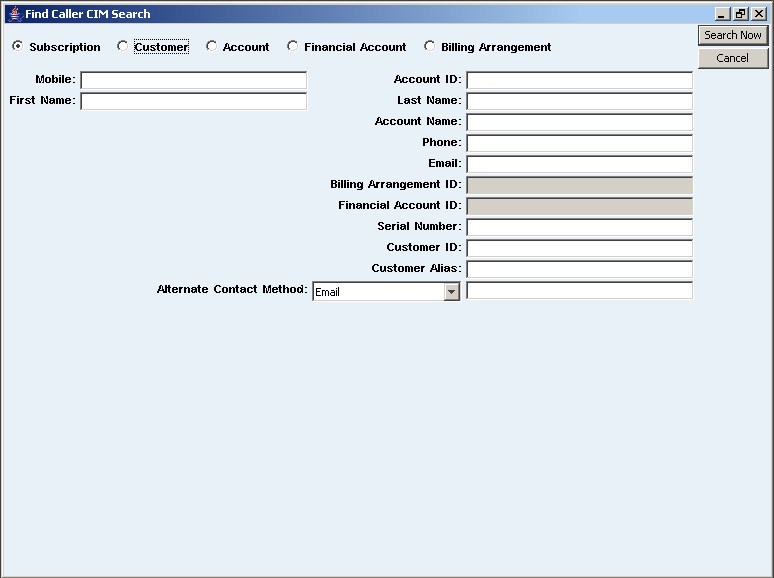The width and height of the screenshot is (774, 578).
Task: Click the Customer ID input box
Action: (x=579, y=248)
